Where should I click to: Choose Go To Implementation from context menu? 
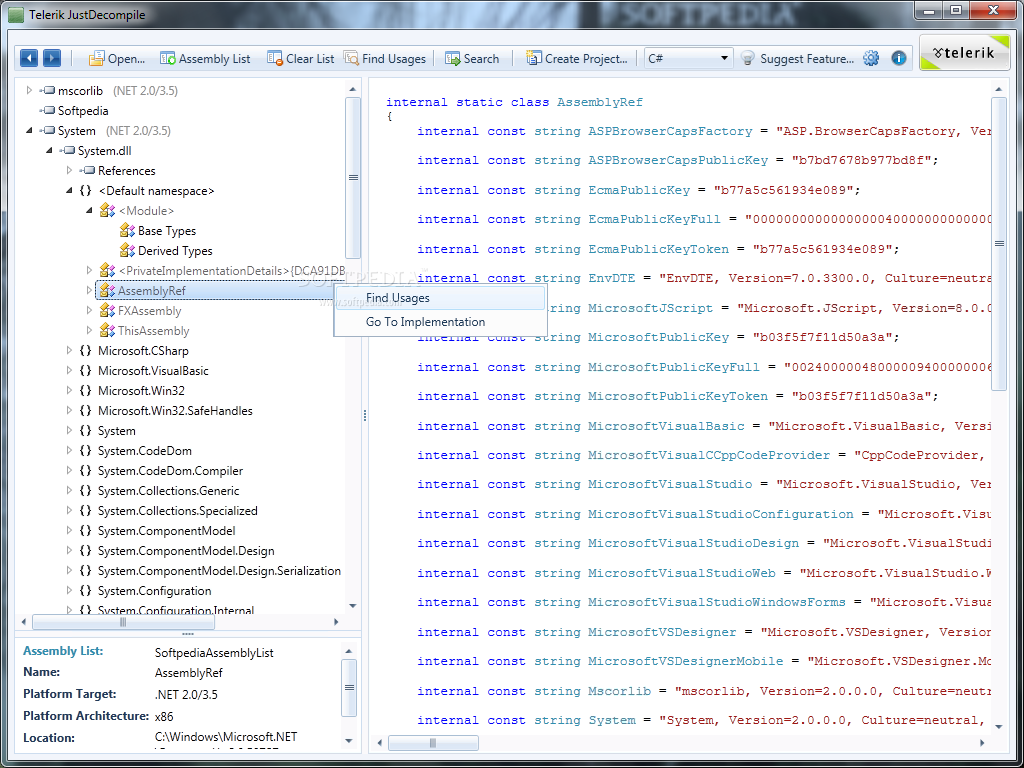[x=440, y=322]
